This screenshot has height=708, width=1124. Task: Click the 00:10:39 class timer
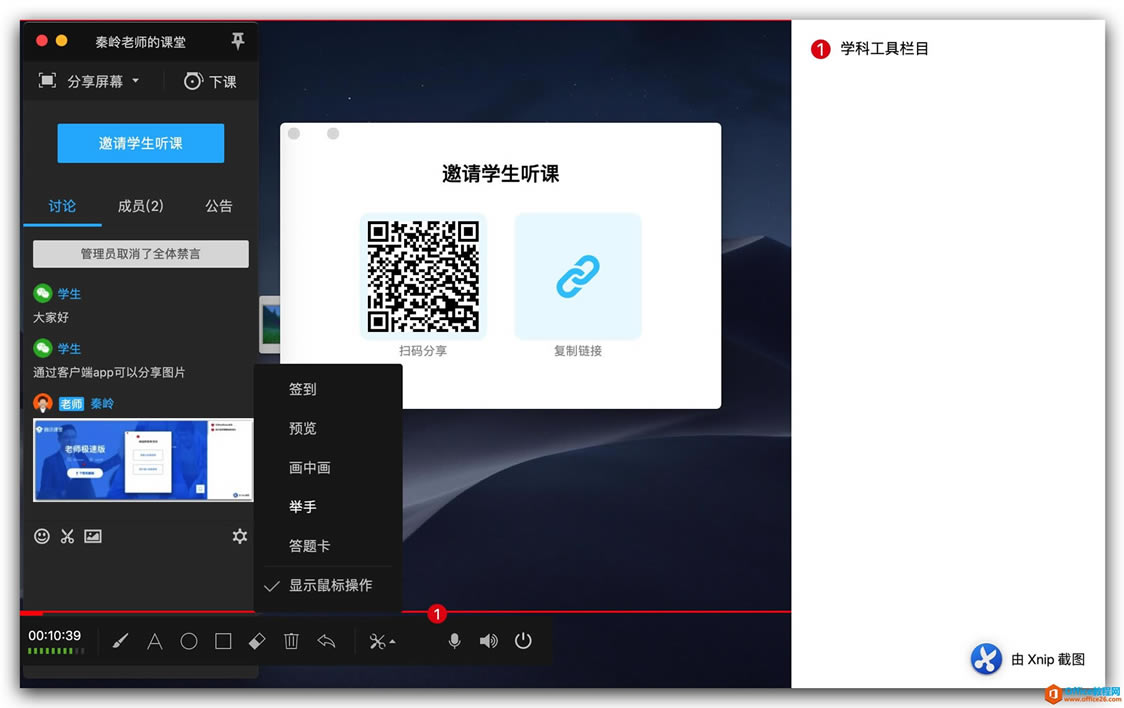coord(54,636)
